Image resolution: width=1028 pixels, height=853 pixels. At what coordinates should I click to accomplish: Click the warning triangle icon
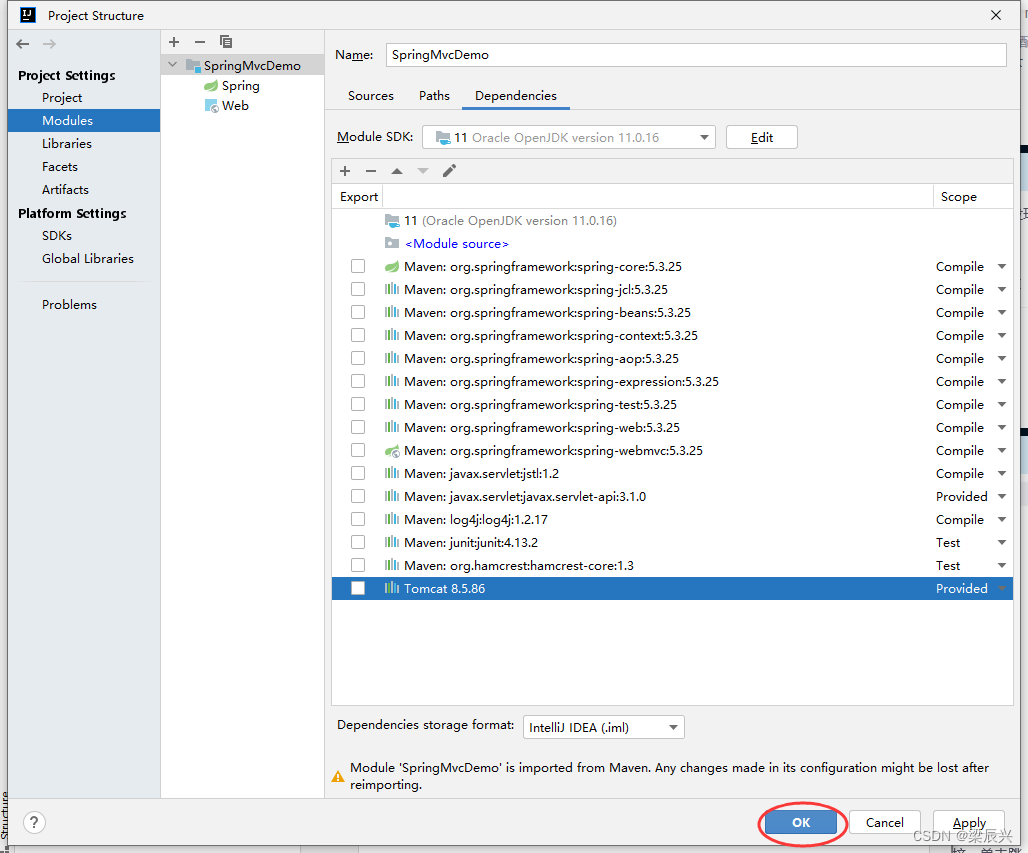(338, 777)
